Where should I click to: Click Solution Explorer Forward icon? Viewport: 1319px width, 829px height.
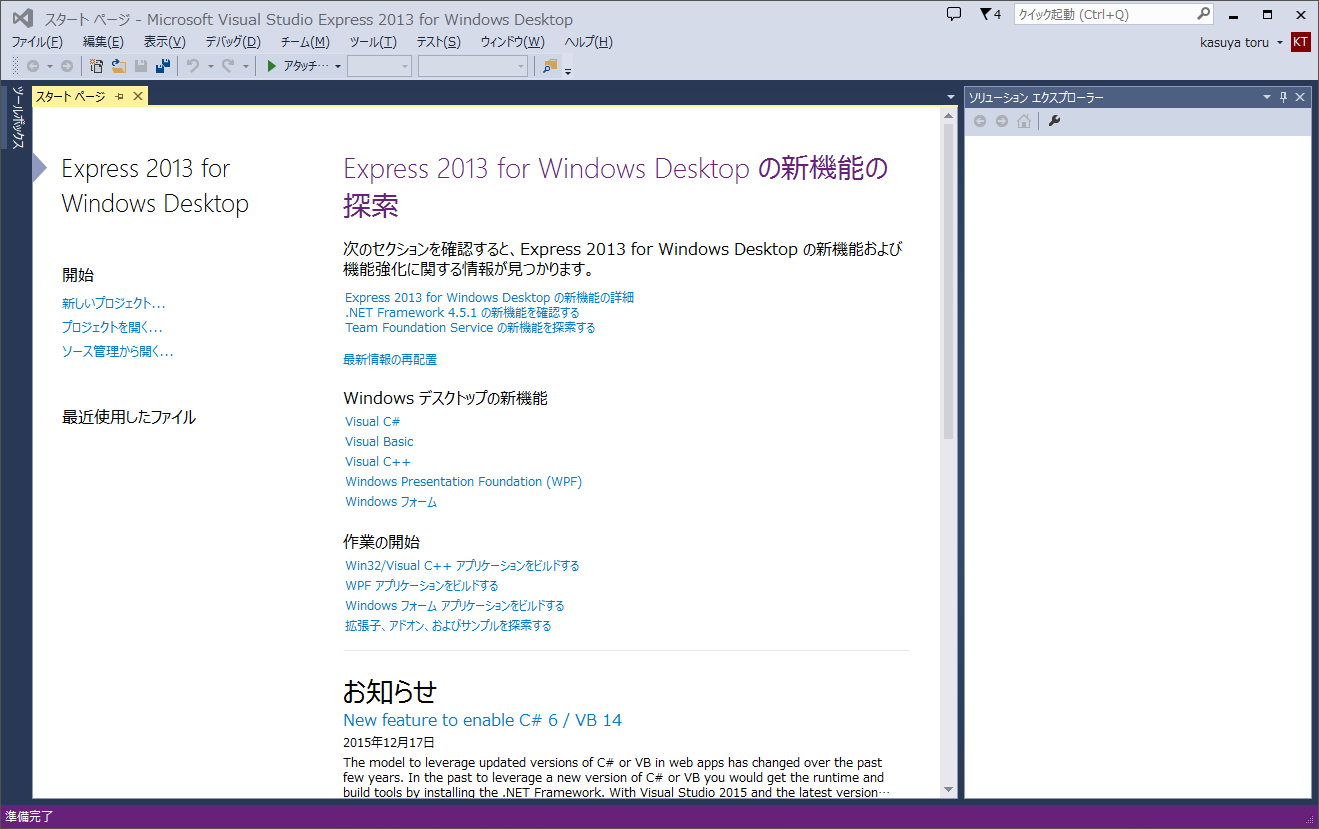(1002, 121)
